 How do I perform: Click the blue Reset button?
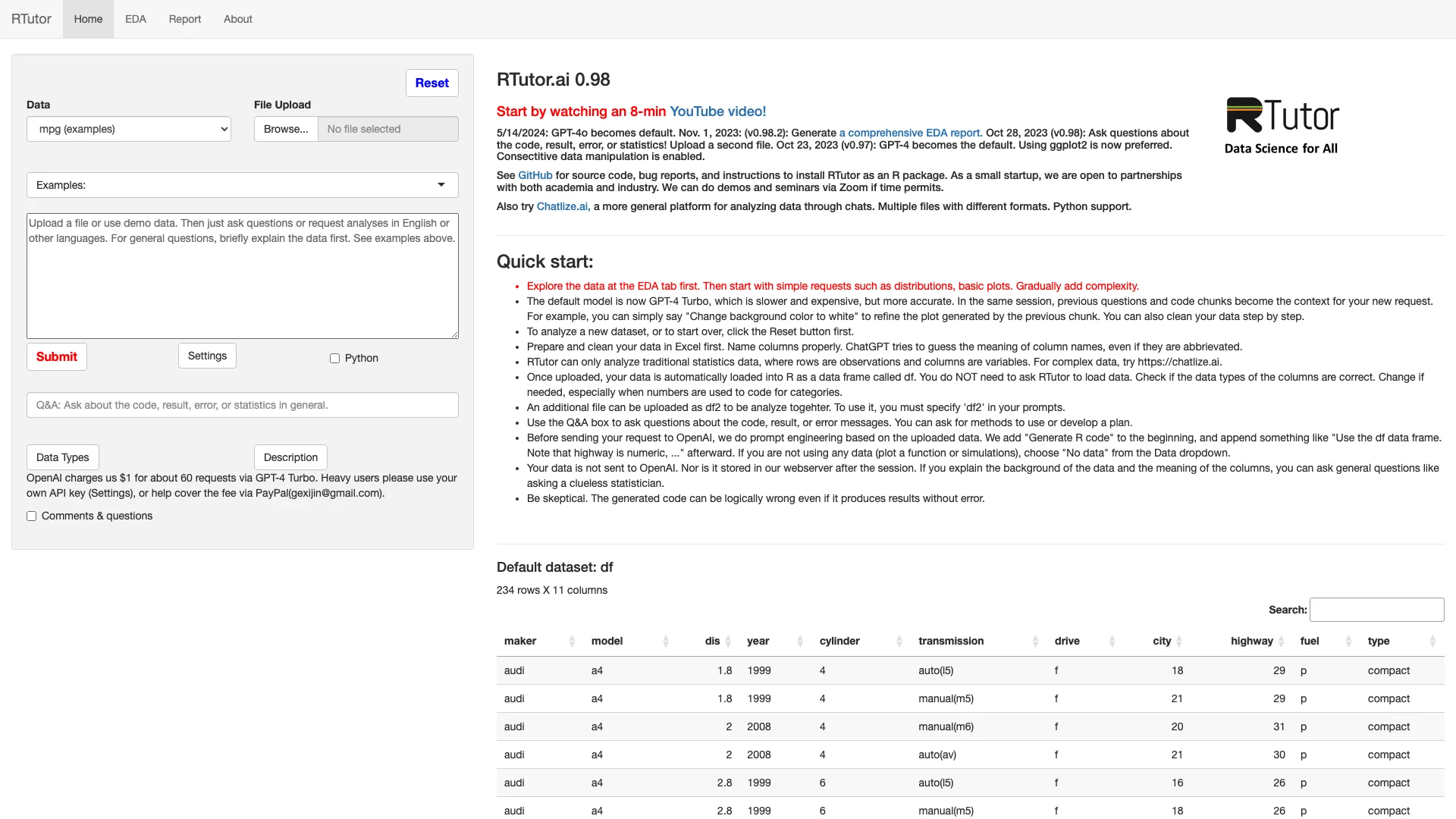[x=432, y=83]
